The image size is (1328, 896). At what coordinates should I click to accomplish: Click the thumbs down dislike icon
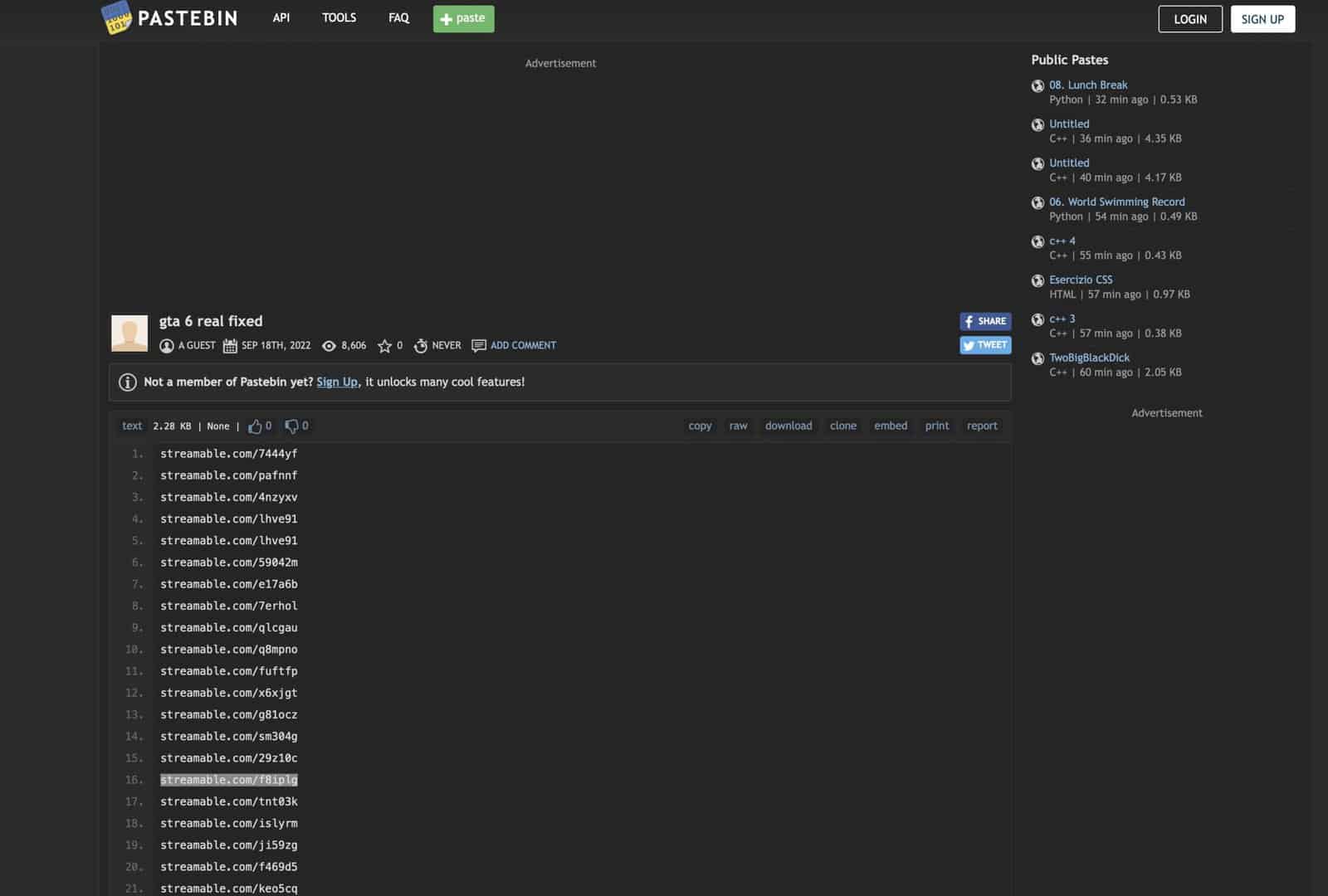point(291,426)
